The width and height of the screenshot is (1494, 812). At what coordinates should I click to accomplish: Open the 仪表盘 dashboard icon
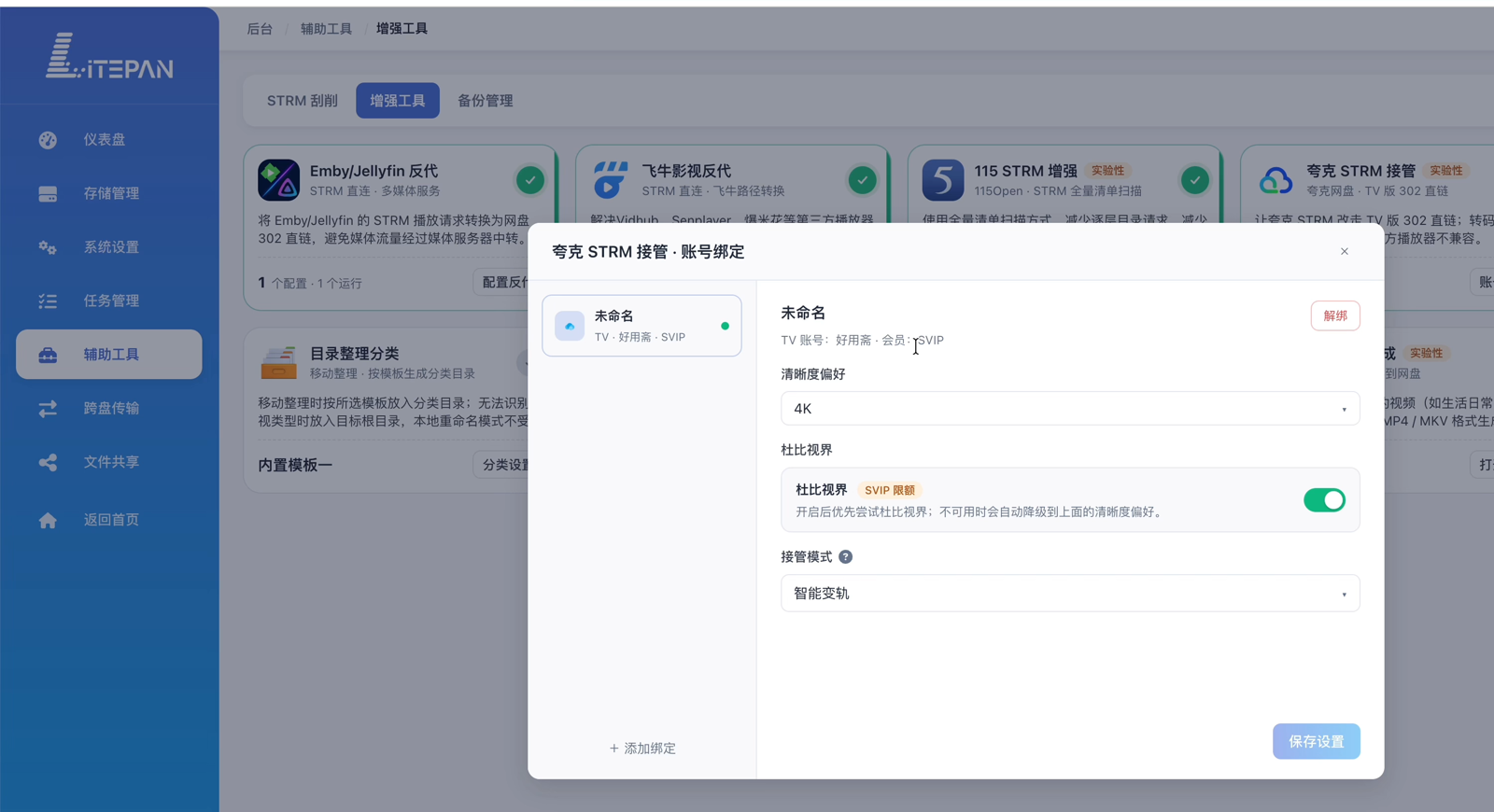pos(48,140)
